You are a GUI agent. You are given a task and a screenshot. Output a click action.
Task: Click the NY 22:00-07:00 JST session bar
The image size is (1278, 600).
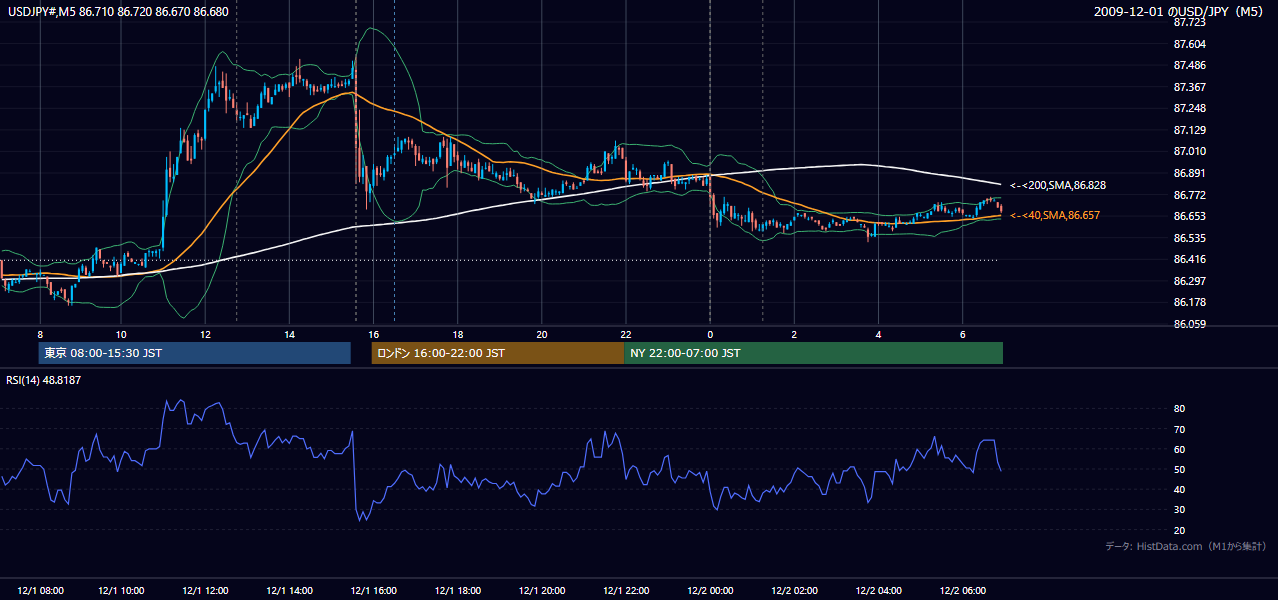click(x=813, y=353)
